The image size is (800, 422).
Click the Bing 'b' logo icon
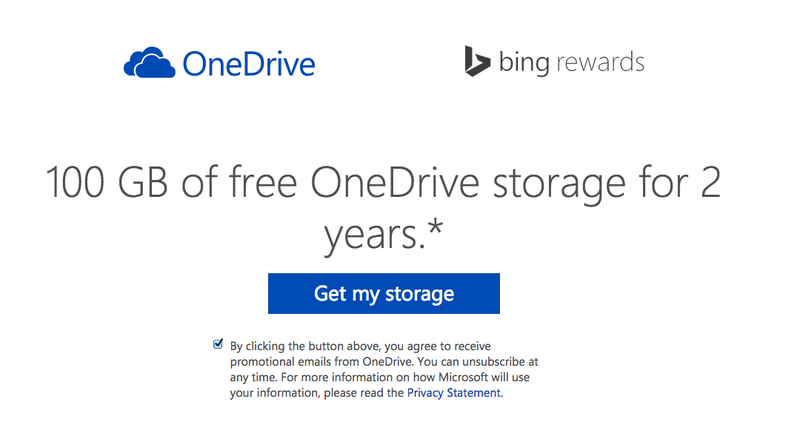[477, 61]
